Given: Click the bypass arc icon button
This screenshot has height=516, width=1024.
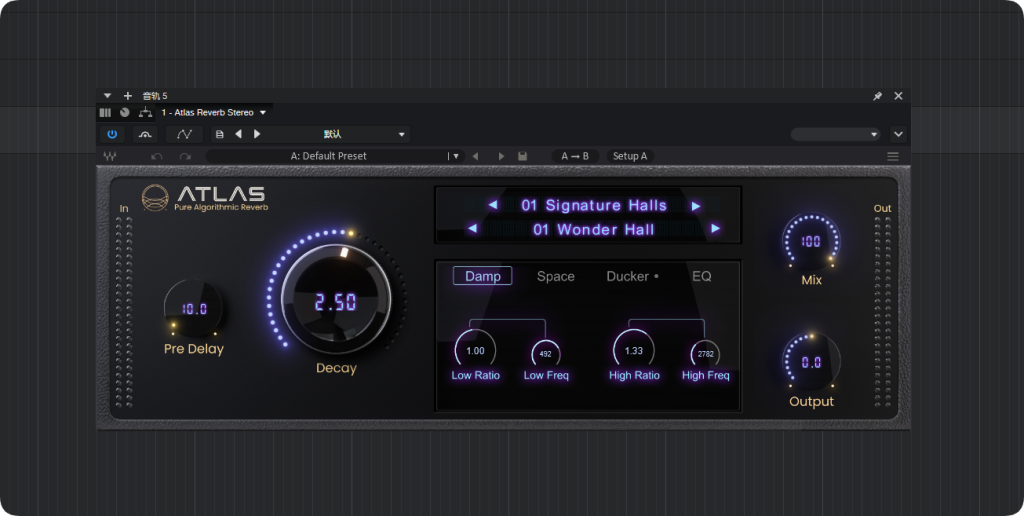Looking at the screenshot, I should point(145,134).
